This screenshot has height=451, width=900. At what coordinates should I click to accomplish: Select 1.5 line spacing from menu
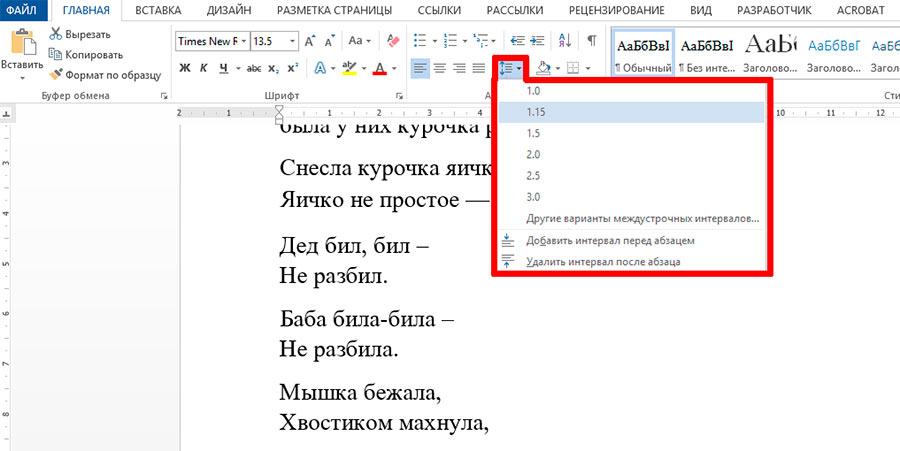pos(534,133)
